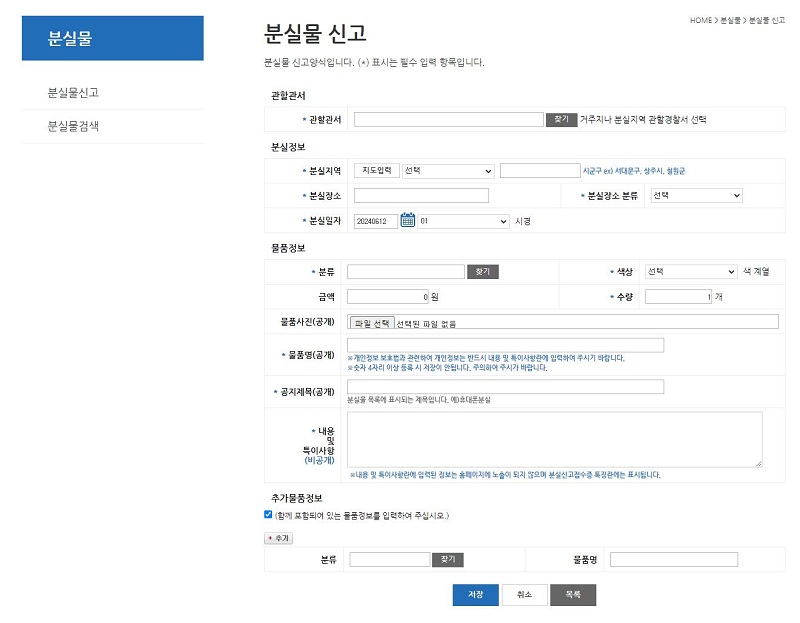Image resolution: width=800 pixels, height=623 pixels.
Task: Focus the 추가물품정보 분류 input
Action: click(390, 559)
